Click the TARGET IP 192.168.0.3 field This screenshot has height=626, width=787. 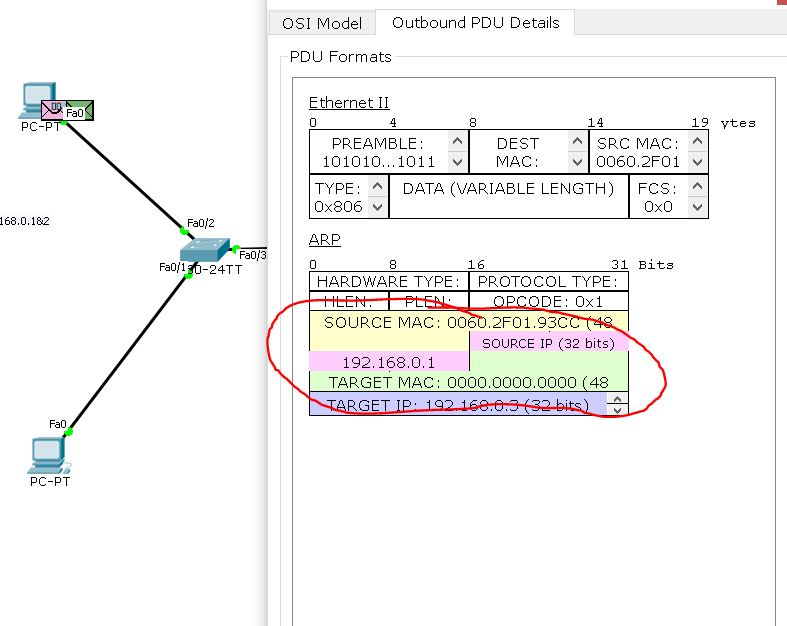click(458, 405)
